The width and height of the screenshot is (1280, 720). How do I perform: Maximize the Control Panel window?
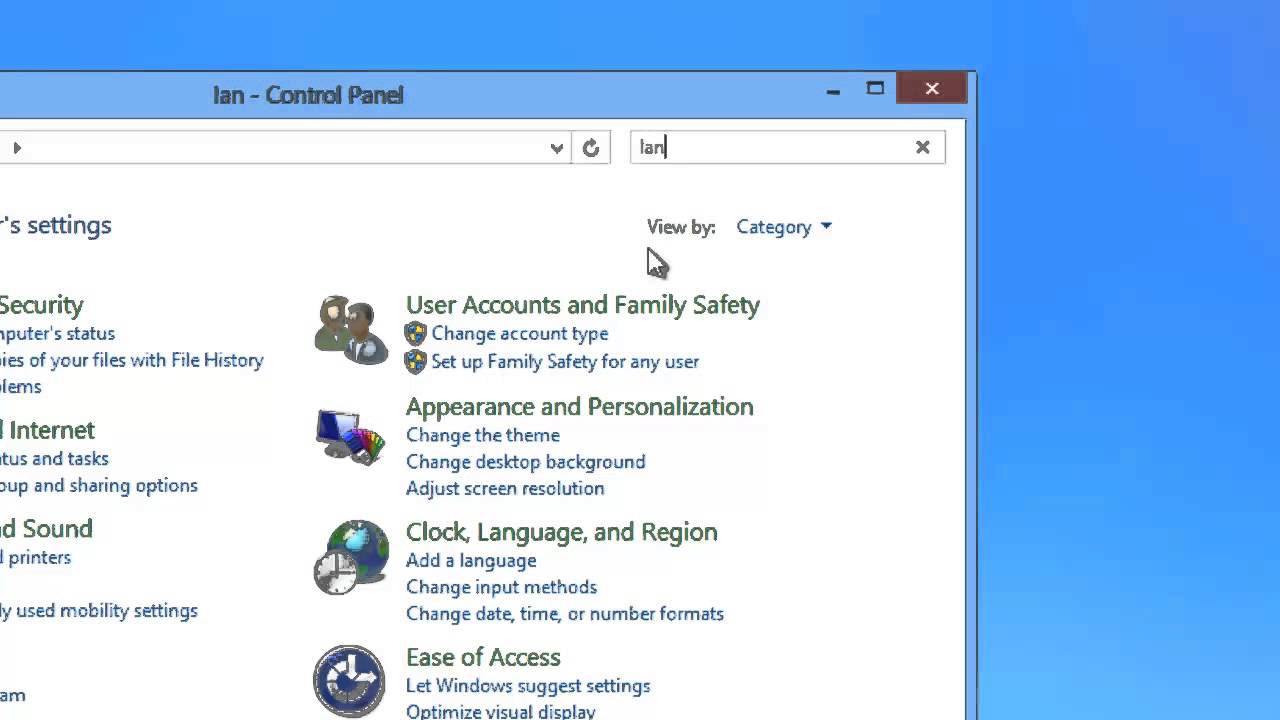click(x=875, y=89)
